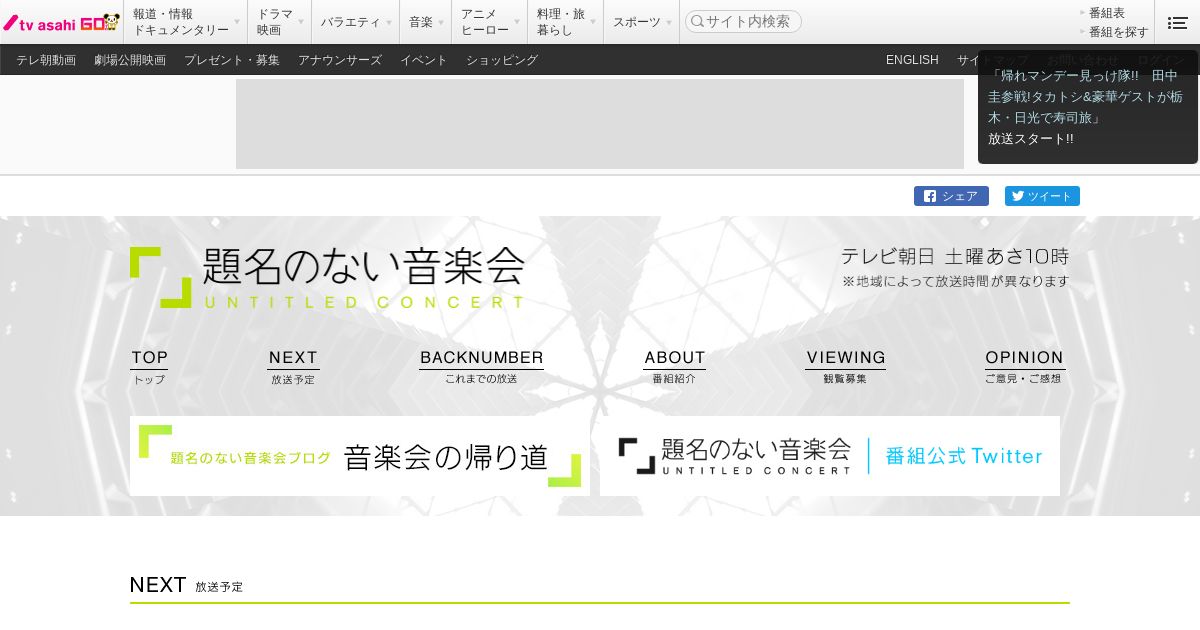Open ショッピング page
The image size is (1200, 630).
[502, 60]
